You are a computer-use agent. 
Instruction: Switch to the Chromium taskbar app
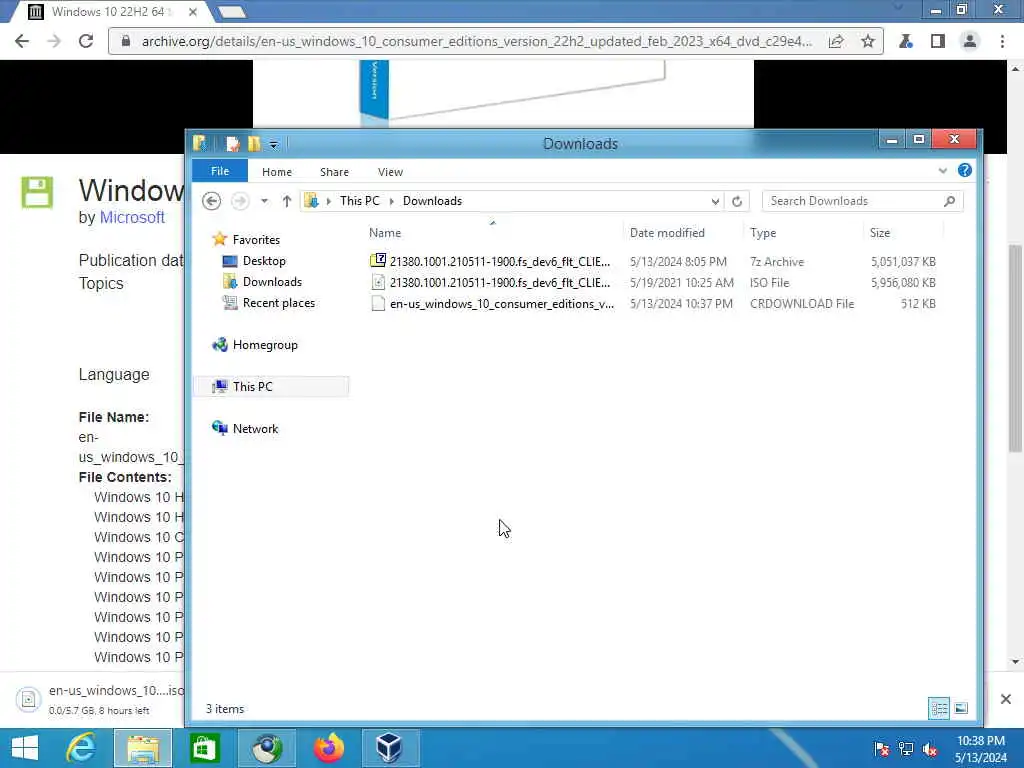coord(266,748)
